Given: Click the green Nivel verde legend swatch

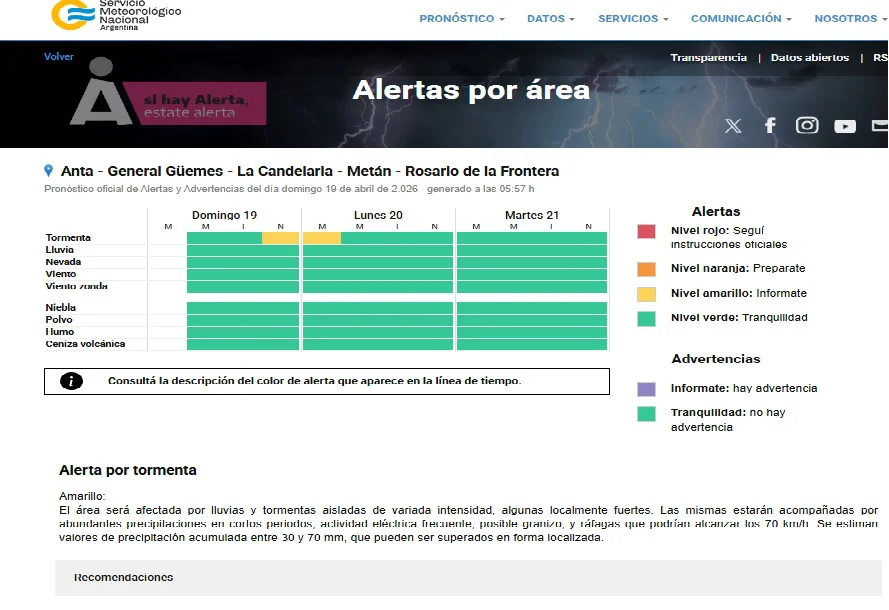Looking at the screenshot, I should [646, 319].
